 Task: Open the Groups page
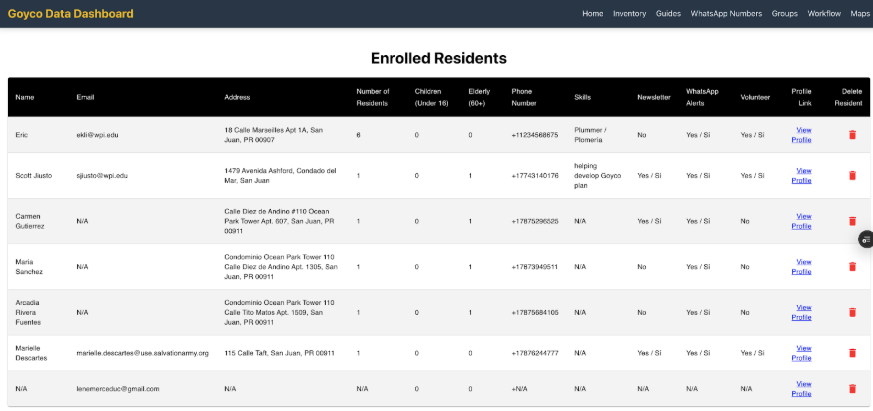785,14
